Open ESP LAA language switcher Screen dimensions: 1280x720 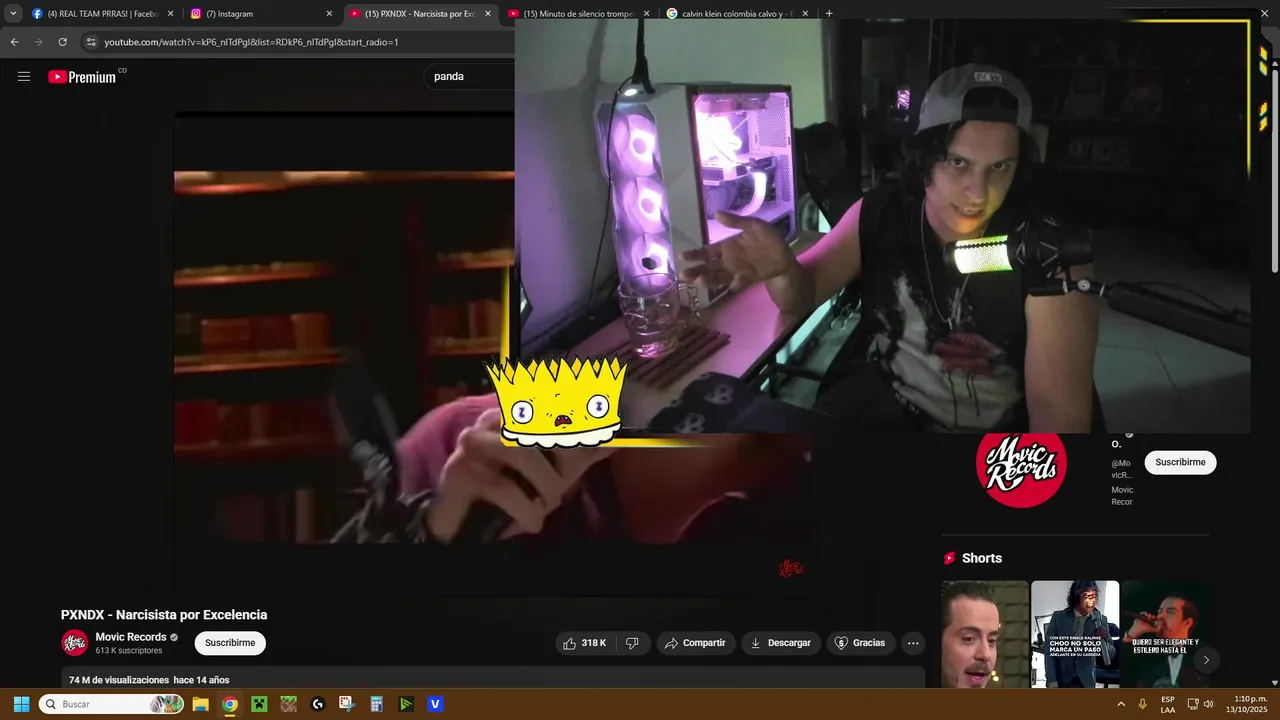tap(1168, 704)
